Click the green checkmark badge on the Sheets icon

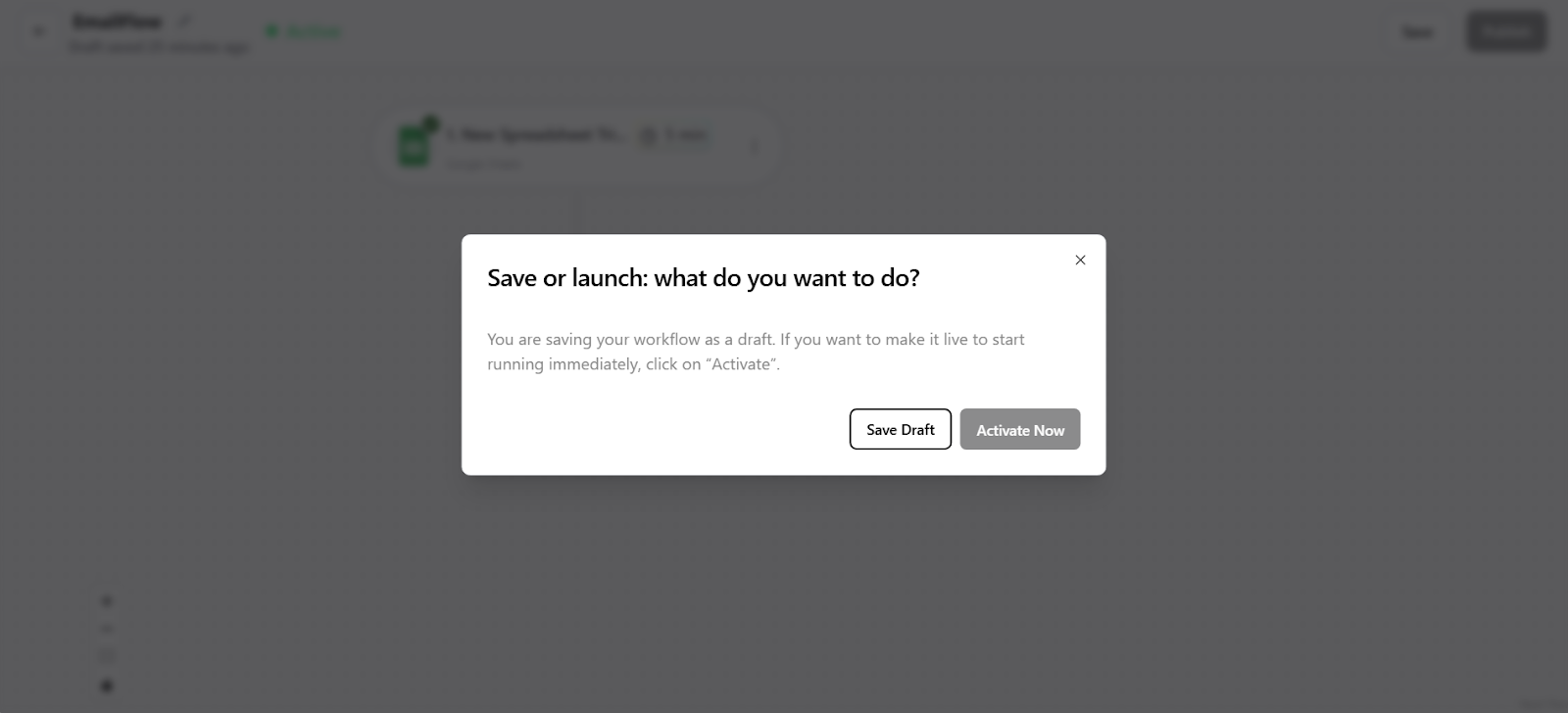click(430, 123)
